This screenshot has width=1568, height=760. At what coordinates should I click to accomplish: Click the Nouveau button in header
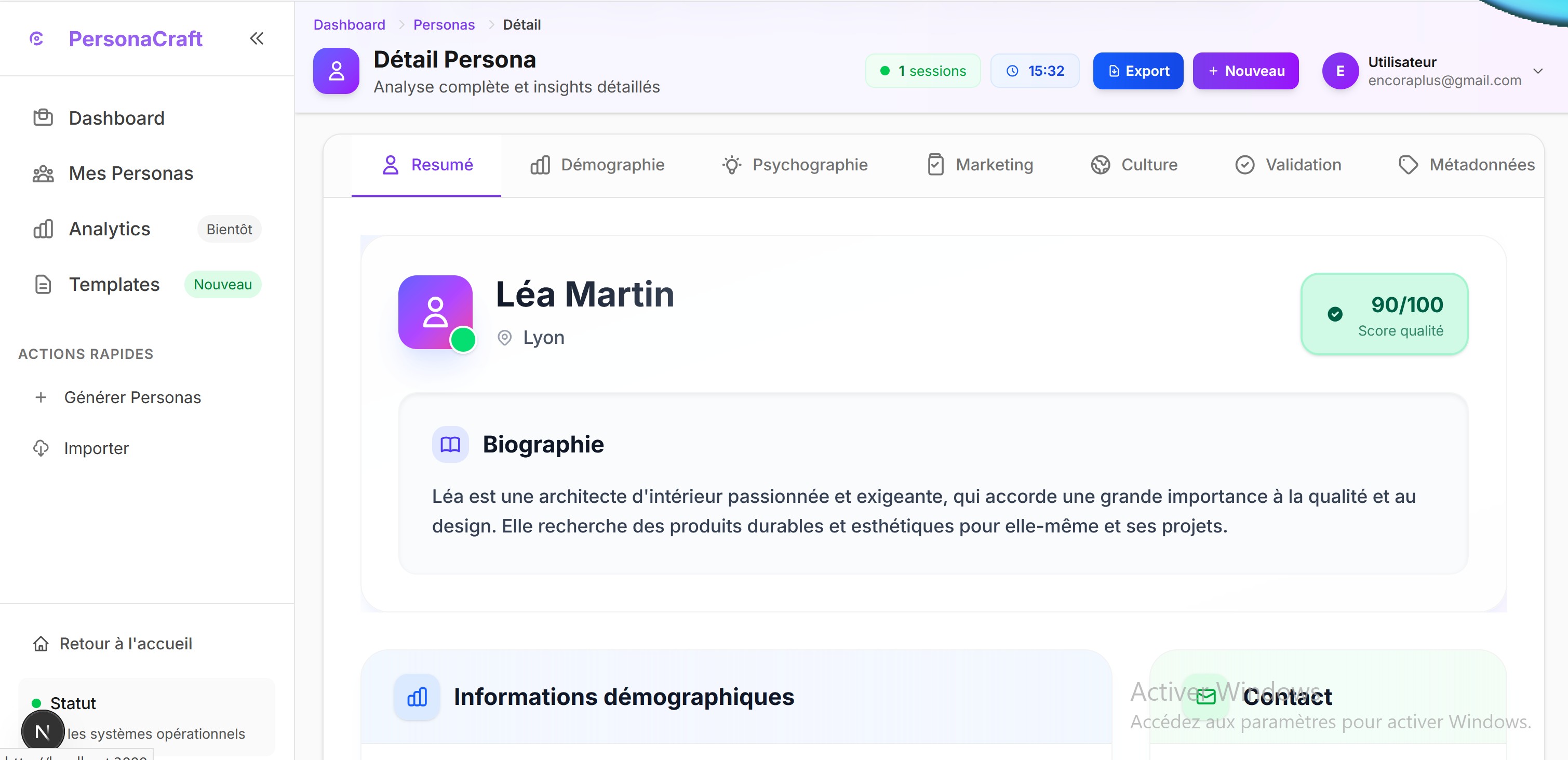[x=1245, y=71]
